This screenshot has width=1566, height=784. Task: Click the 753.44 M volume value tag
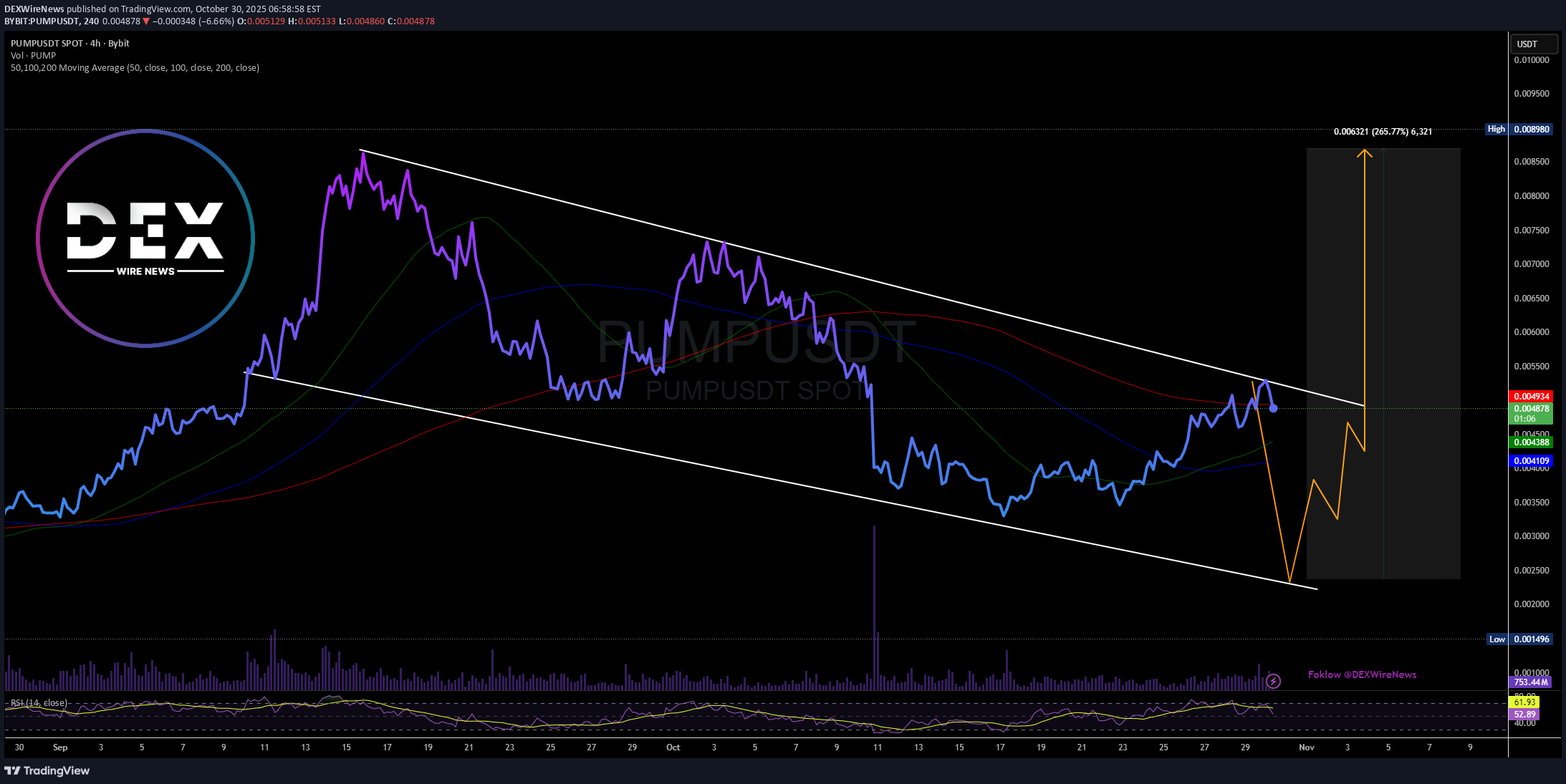[x=1531, y=682]
